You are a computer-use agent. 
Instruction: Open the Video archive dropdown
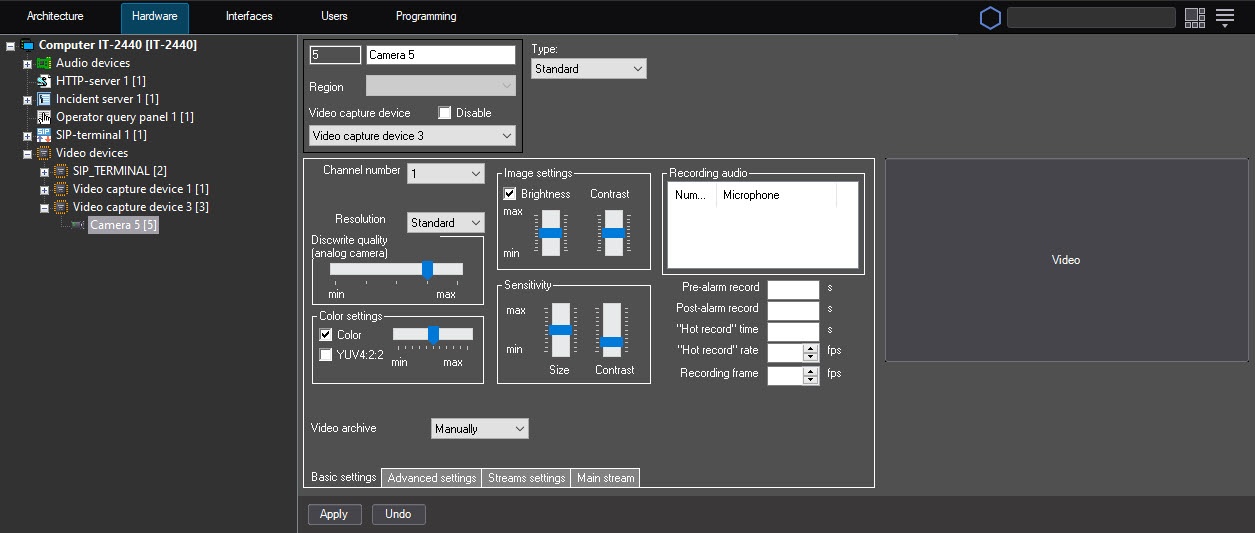click(x=479, y=429)
